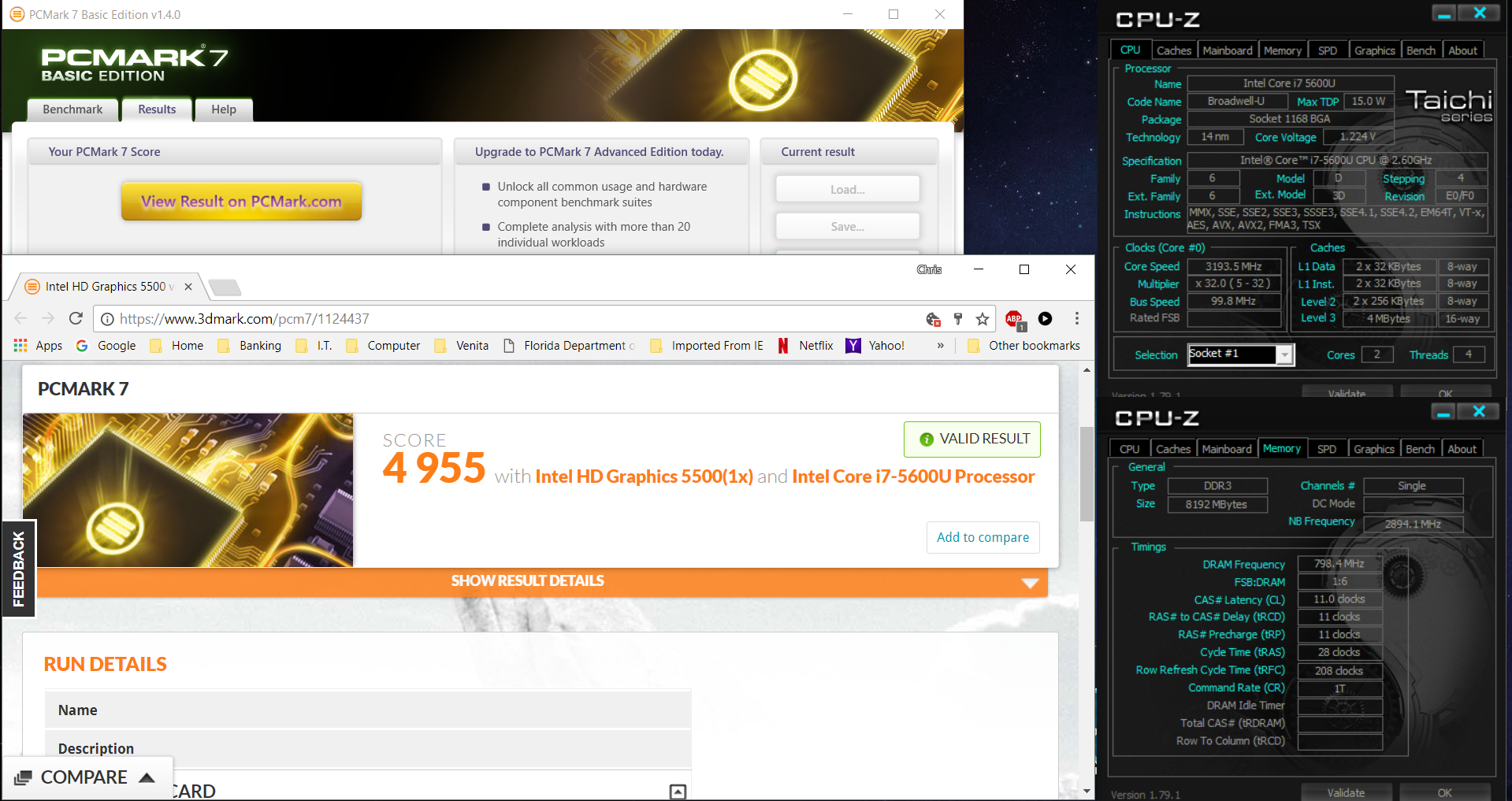
Task: Open Mainboard tab in top CPU-Z window
Action: click(1228, 50)
